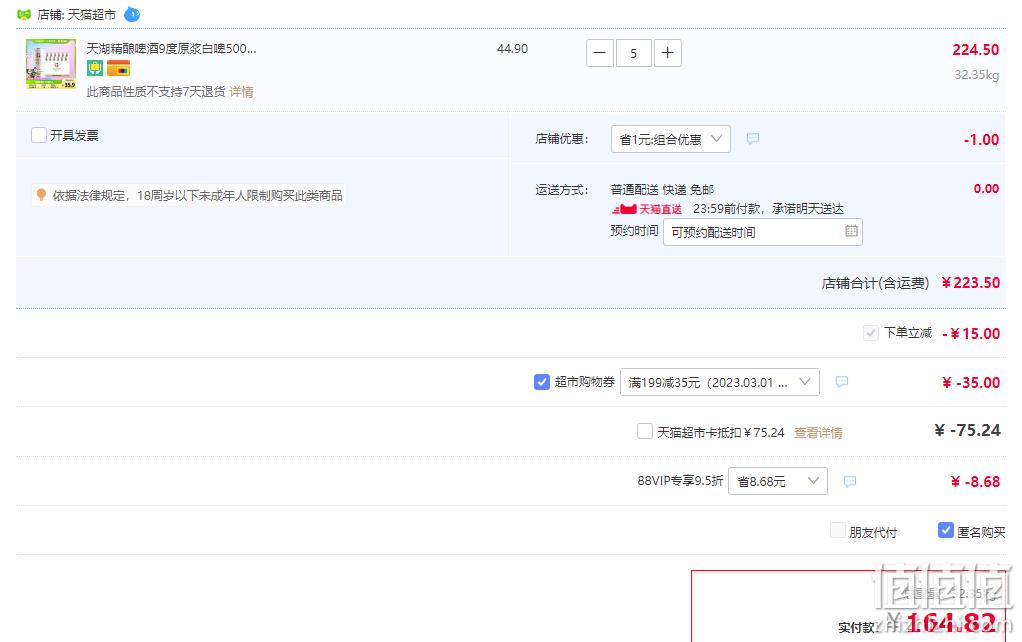Open the comment icon beside 88VIP dropdown
This screenshot has width=1022, height=642.
pyautogui.click(x=849, y=482)
